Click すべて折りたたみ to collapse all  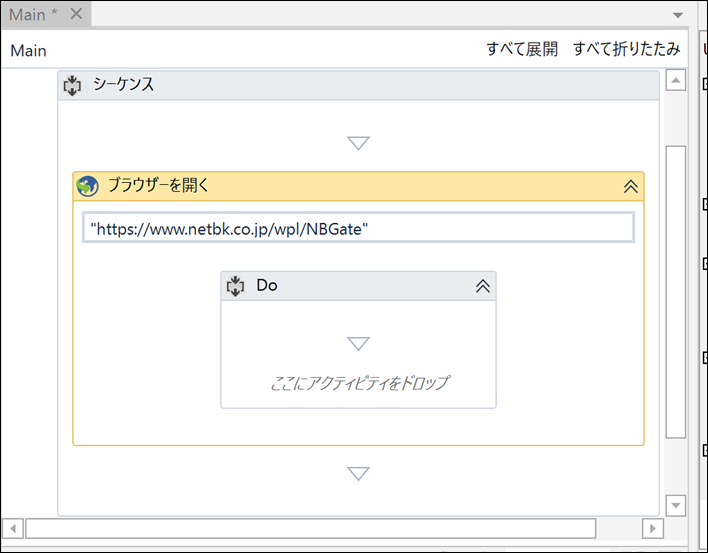tap(626, 49)
